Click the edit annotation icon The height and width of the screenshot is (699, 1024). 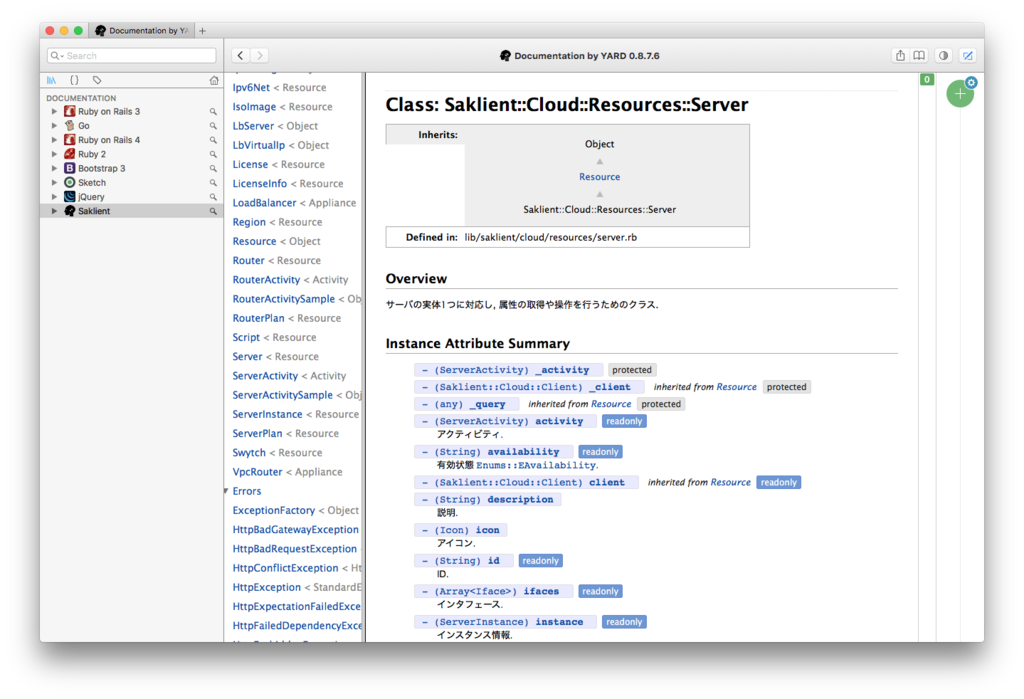point(968,56)
